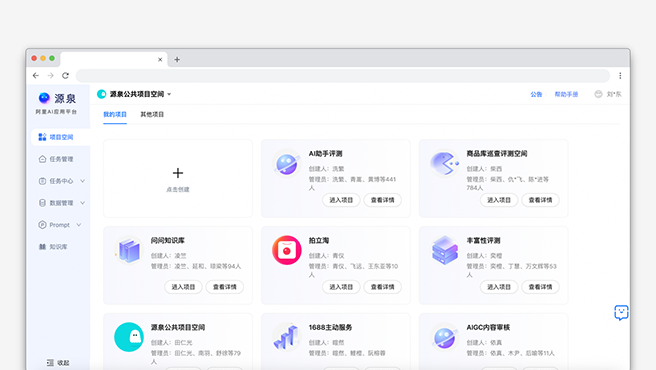Switch to the 我的项目 tab
Viewport: 656px width, 370px height.
point(115,114)
